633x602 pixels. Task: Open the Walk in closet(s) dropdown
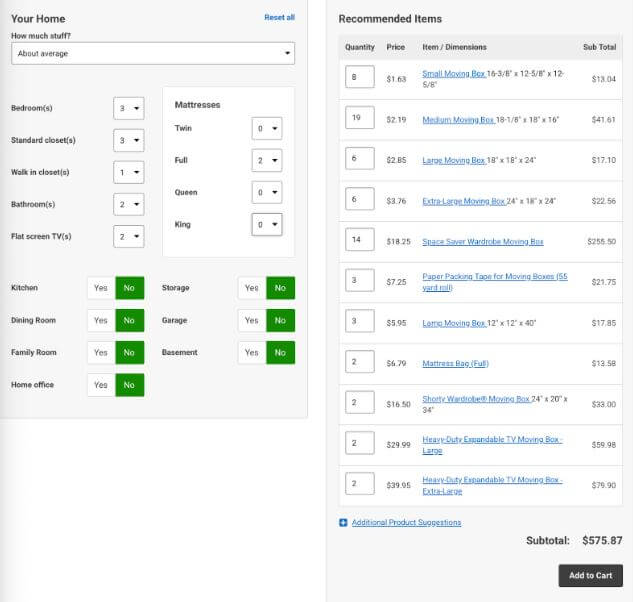click(x=128, y=173)
